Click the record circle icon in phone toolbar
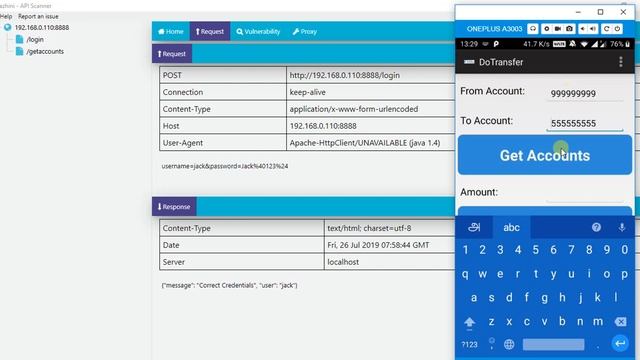This screenshot has height=360, width=640. (547, 29)
